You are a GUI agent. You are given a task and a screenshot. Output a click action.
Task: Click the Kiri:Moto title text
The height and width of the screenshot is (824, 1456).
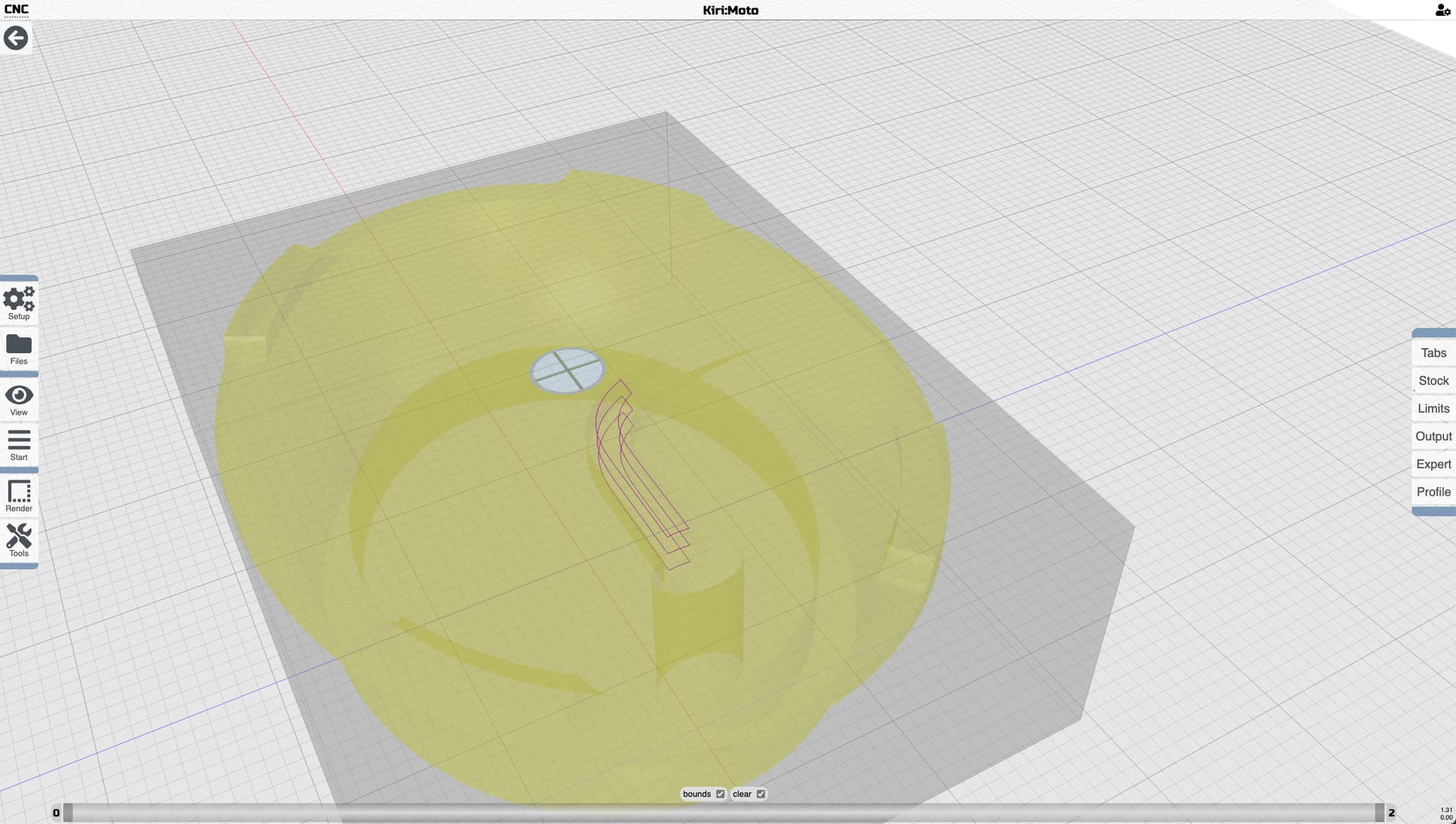[x=730, y=10]
